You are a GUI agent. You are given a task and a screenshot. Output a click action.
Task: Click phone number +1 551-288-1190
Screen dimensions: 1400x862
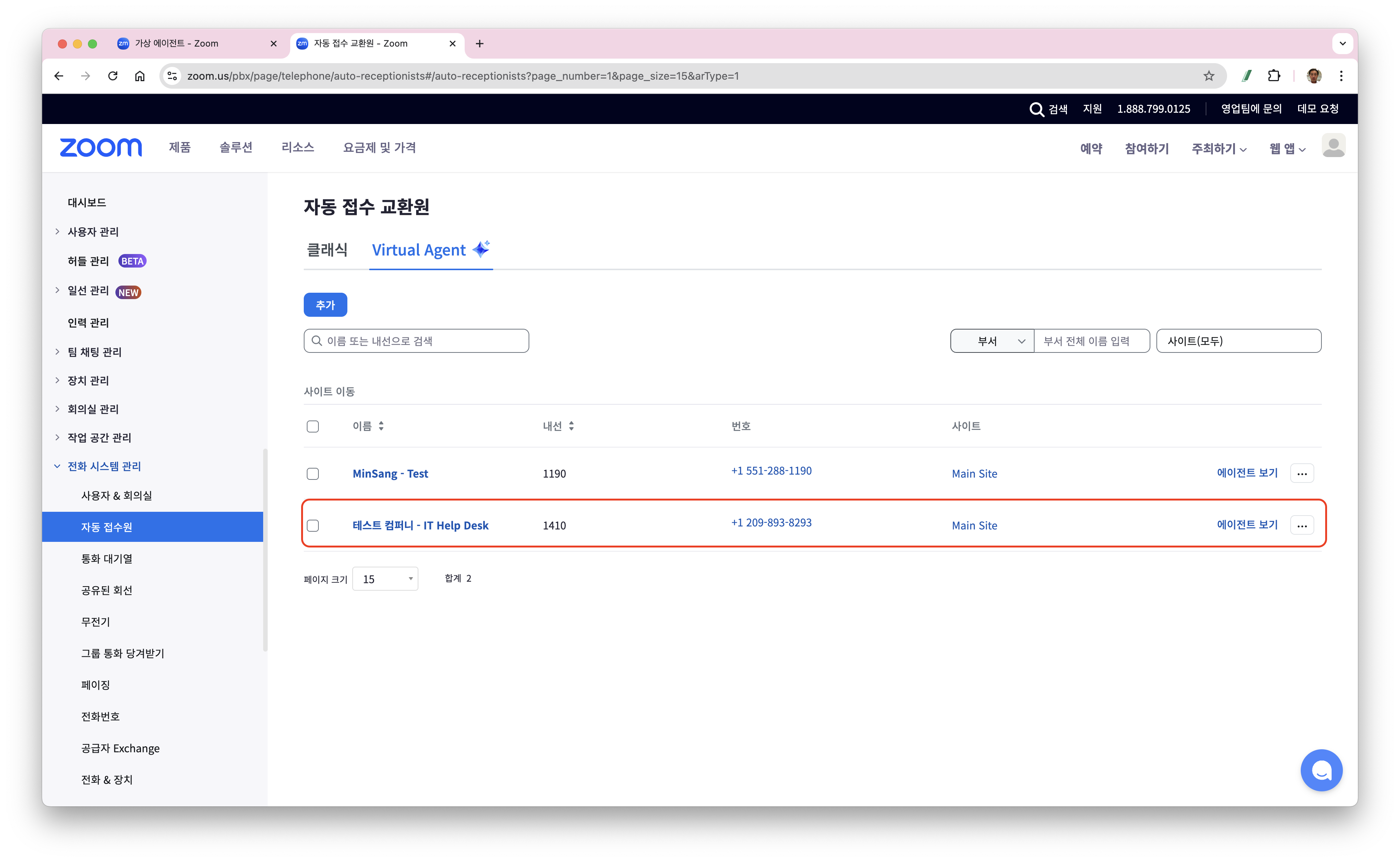771,471
